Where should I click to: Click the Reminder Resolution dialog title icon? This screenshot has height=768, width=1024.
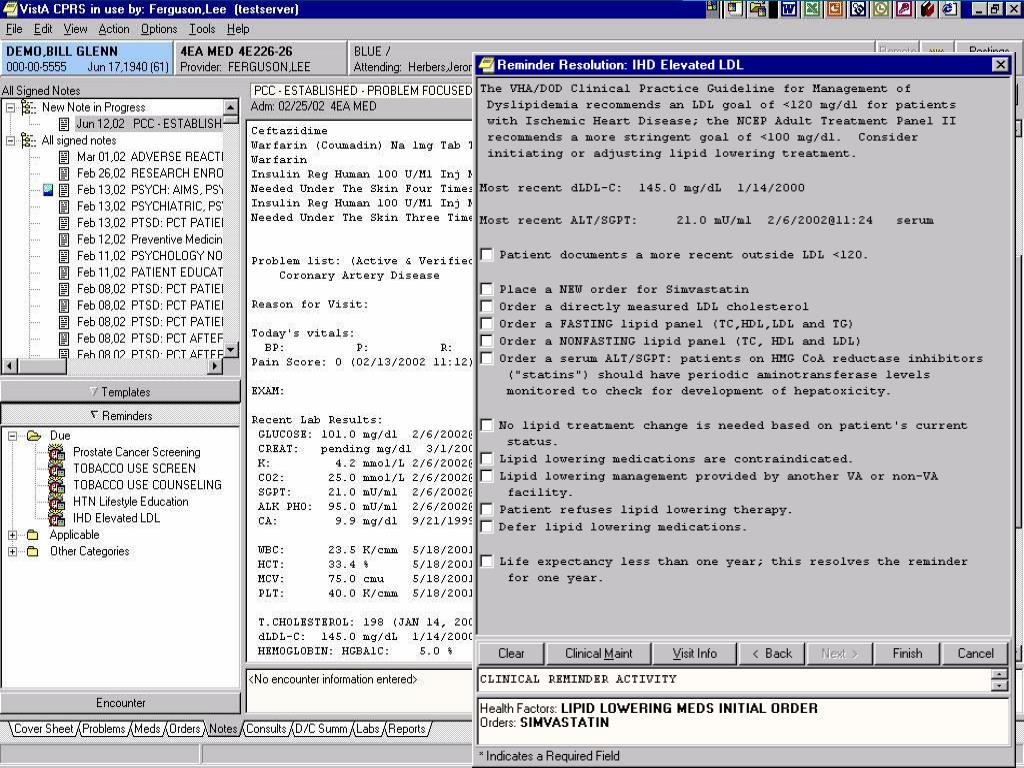tap(486, 64)
